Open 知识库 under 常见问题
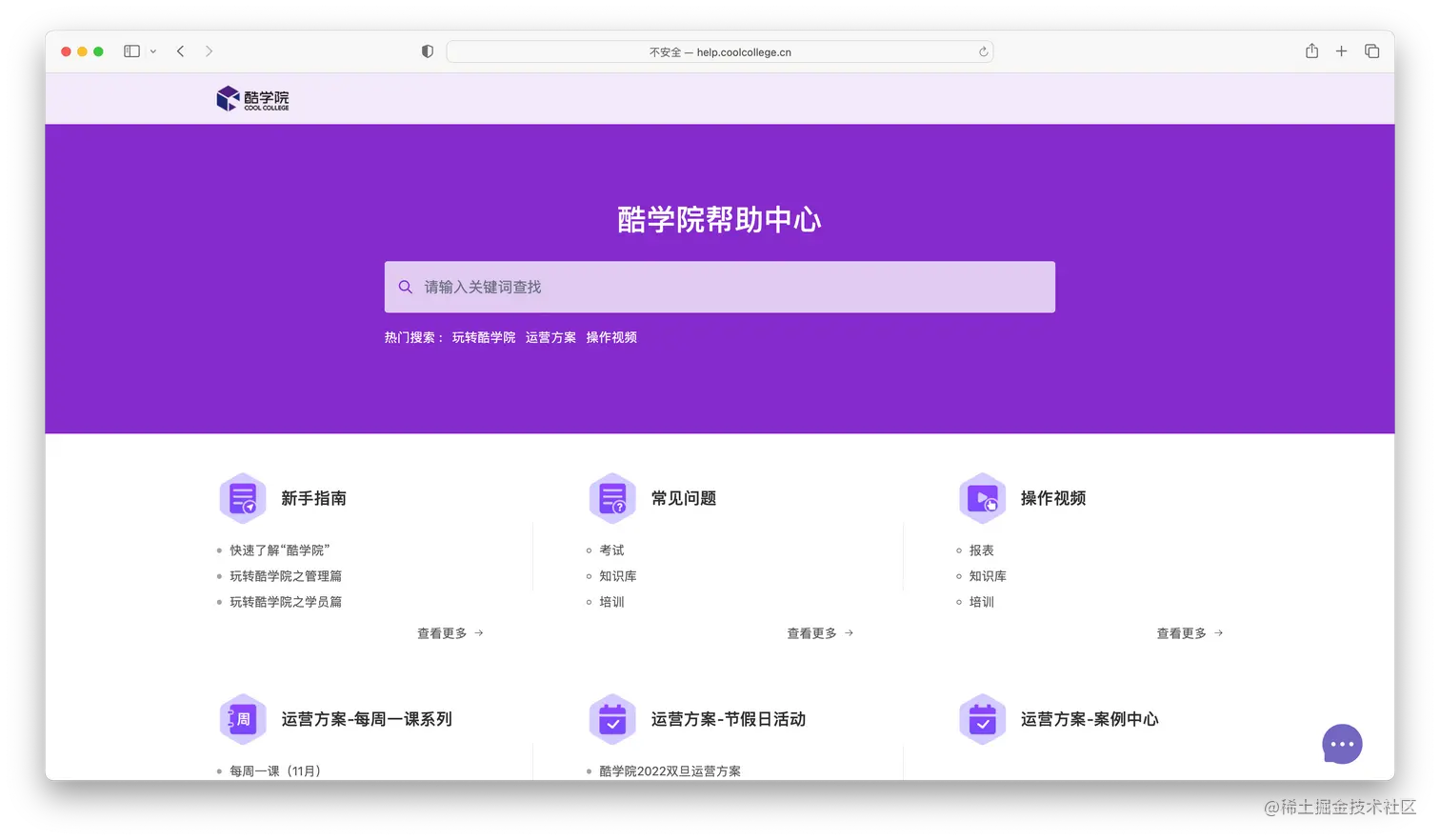The width and height of the screenshot is (1440, 840). [618, 576]
